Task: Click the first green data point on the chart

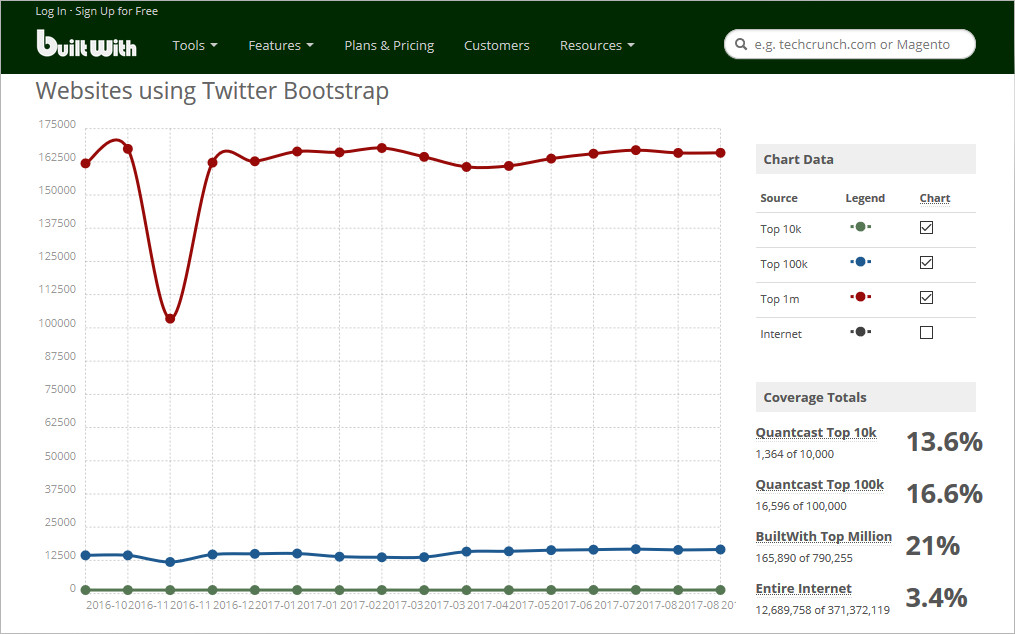Action: (85, 590)
